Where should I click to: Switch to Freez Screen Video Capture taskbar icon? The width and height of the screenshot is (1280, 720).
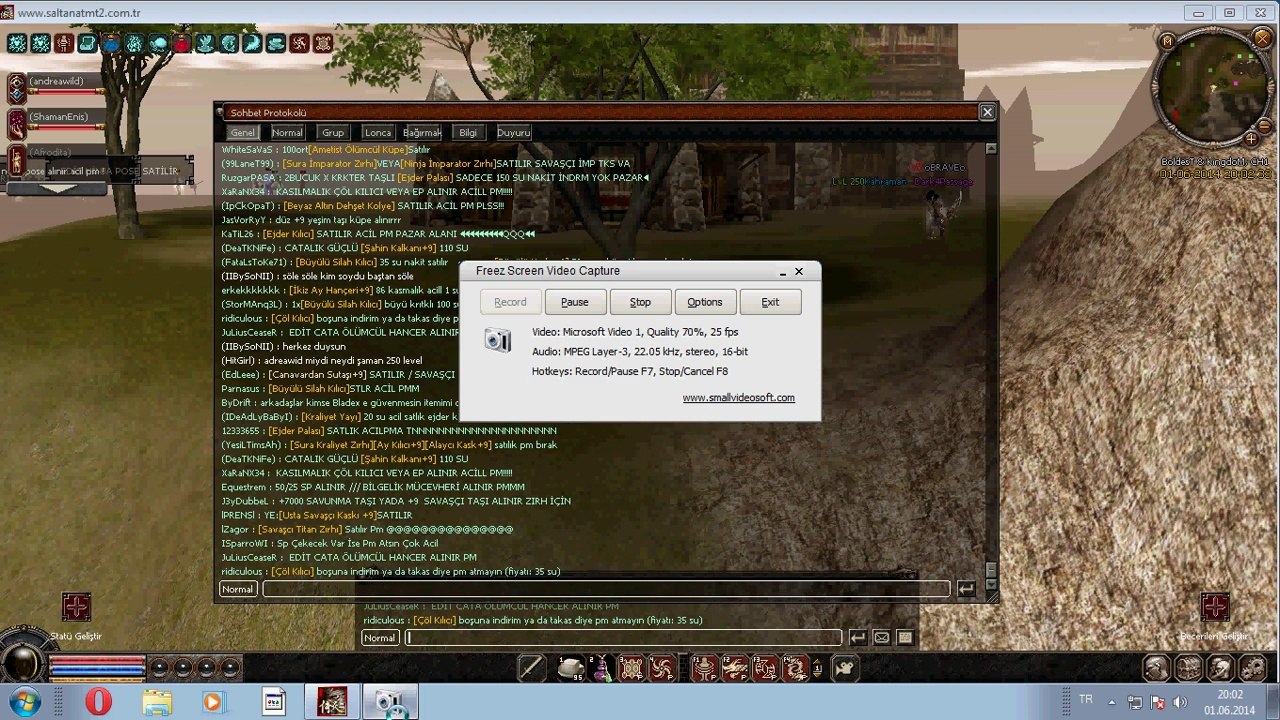[x=390, y=702]
